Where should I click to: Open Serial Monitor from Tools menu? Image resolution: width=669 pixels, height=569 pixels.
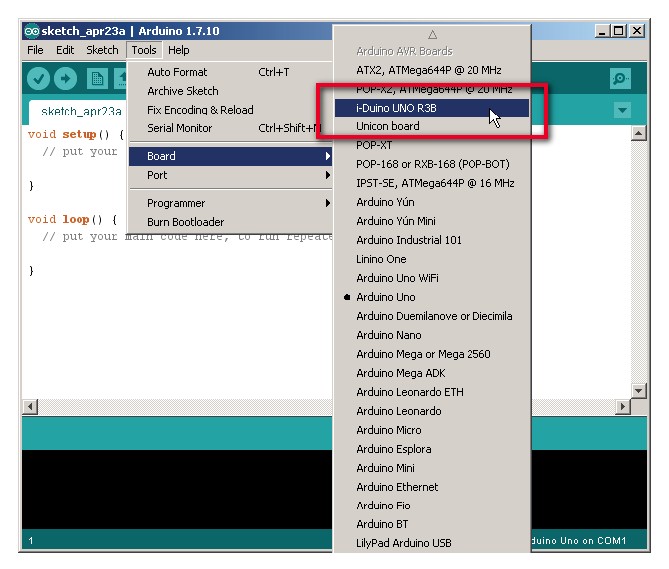(x=230, y=128)
